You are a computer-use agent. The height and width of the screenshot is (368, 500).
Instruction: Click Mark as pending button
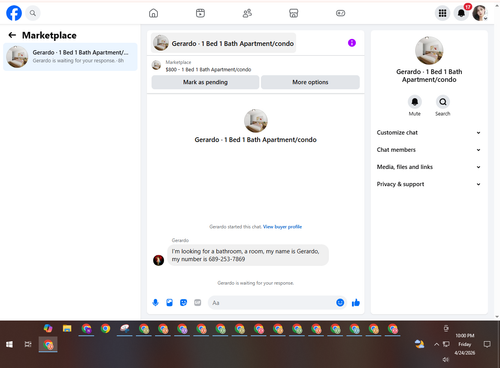205,82
